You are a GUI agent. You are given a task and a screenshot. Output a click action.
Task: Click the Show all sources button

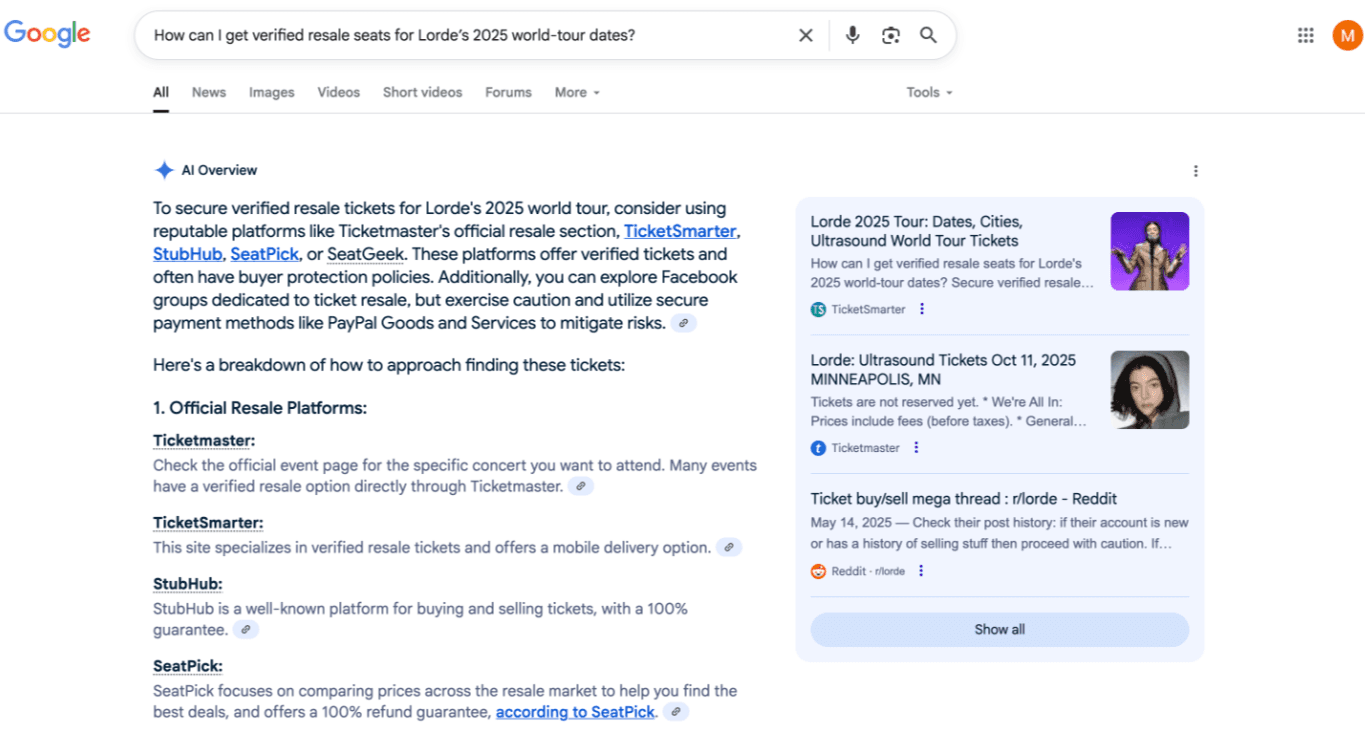point(1000,629)
